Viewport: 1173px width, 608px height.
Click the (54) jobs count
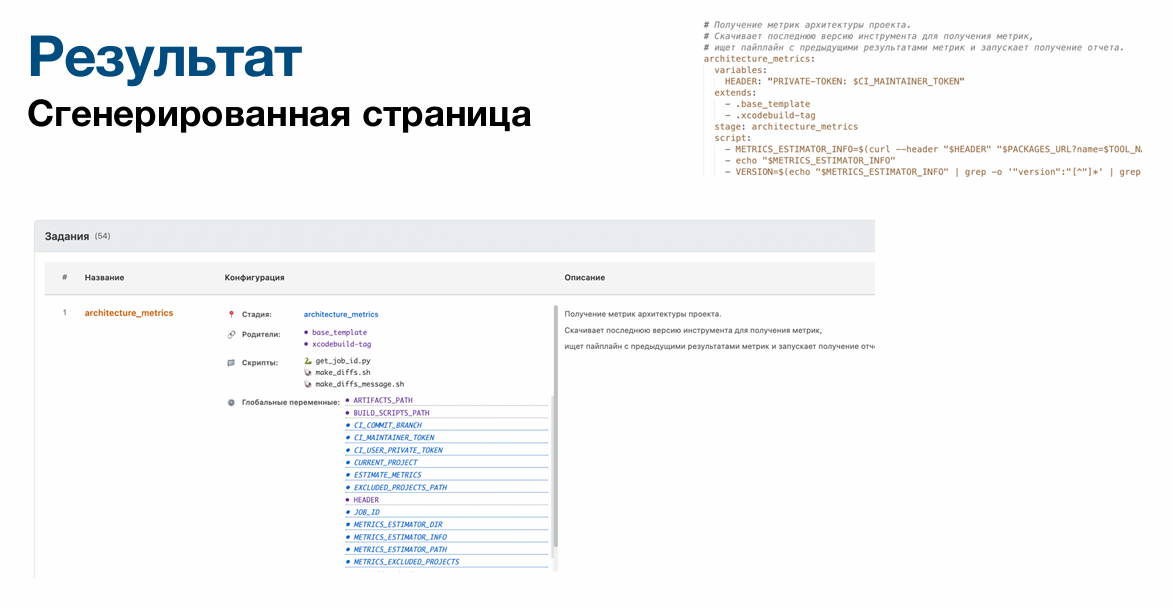click(102, 236)
